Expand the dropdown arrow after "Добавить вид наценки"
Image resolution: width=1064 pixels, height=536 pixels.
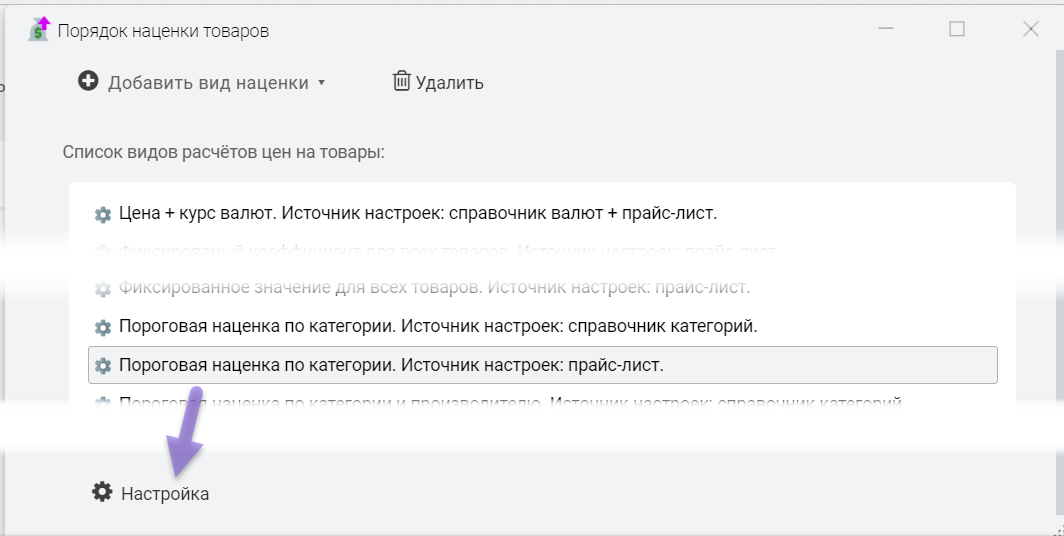pos(321,83)
